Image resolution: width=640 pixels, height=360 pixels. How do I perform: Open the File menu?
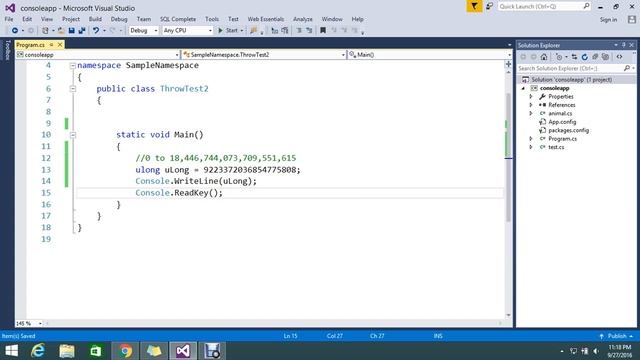(x=9, y=19)
